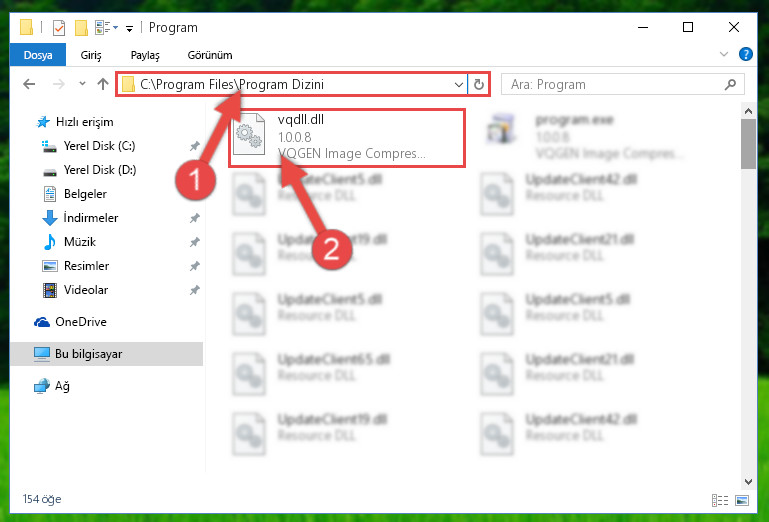Switch to details view icon in status bar
Viewport: 769px width, 522px height.
point(720,500)
